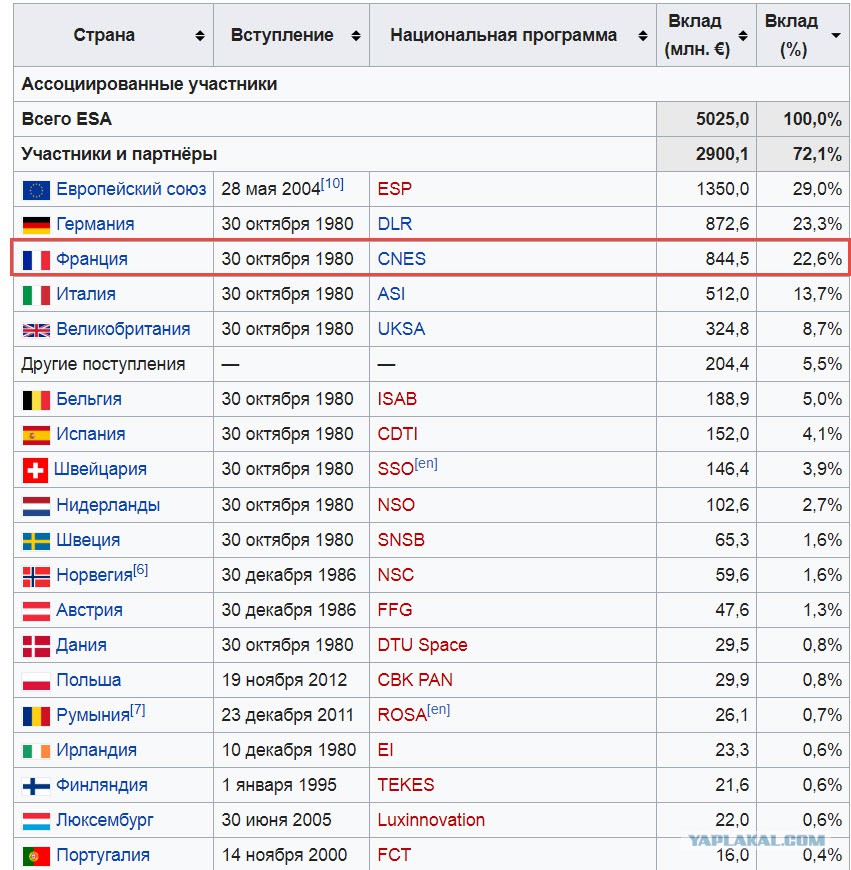Click the Austria flag icon
The image size is (851, 870).
(x=36, y=611)
